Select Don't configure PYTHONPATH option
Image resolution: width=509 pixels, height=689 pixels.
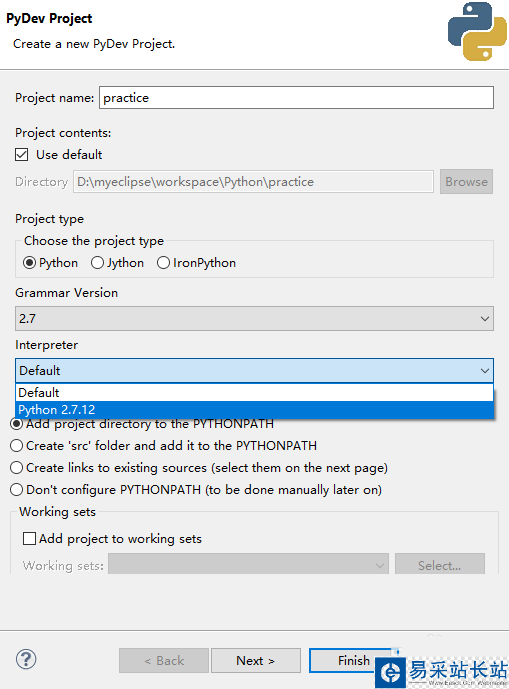coord(17,490)
